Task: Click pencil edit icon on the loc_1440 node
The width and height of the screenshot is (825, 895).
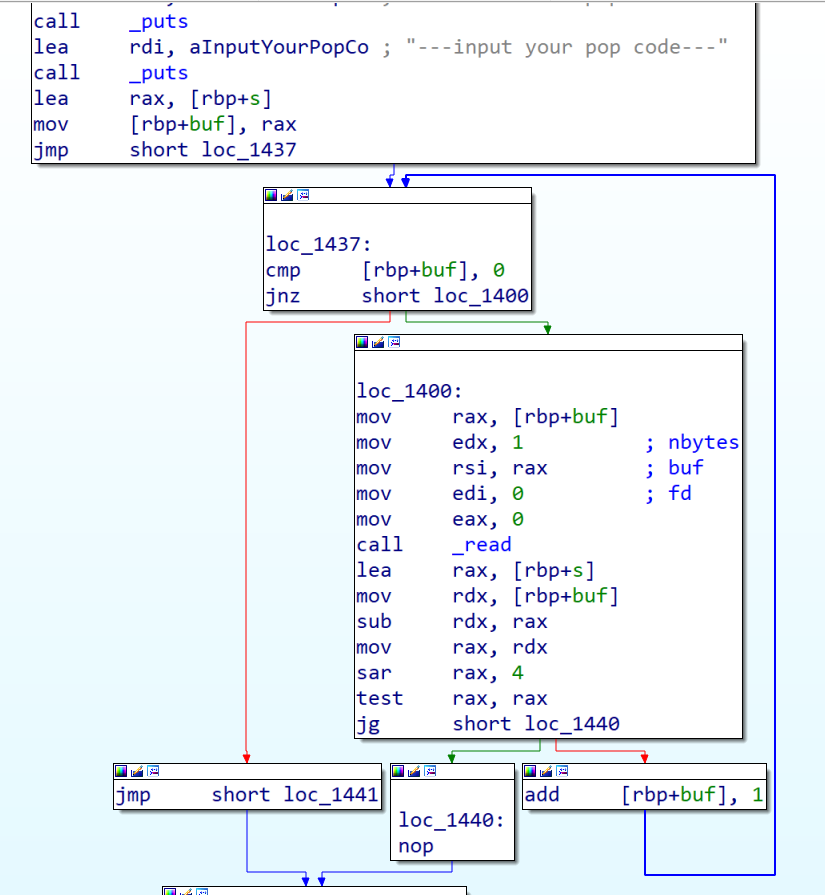Action: coord(414,771)
